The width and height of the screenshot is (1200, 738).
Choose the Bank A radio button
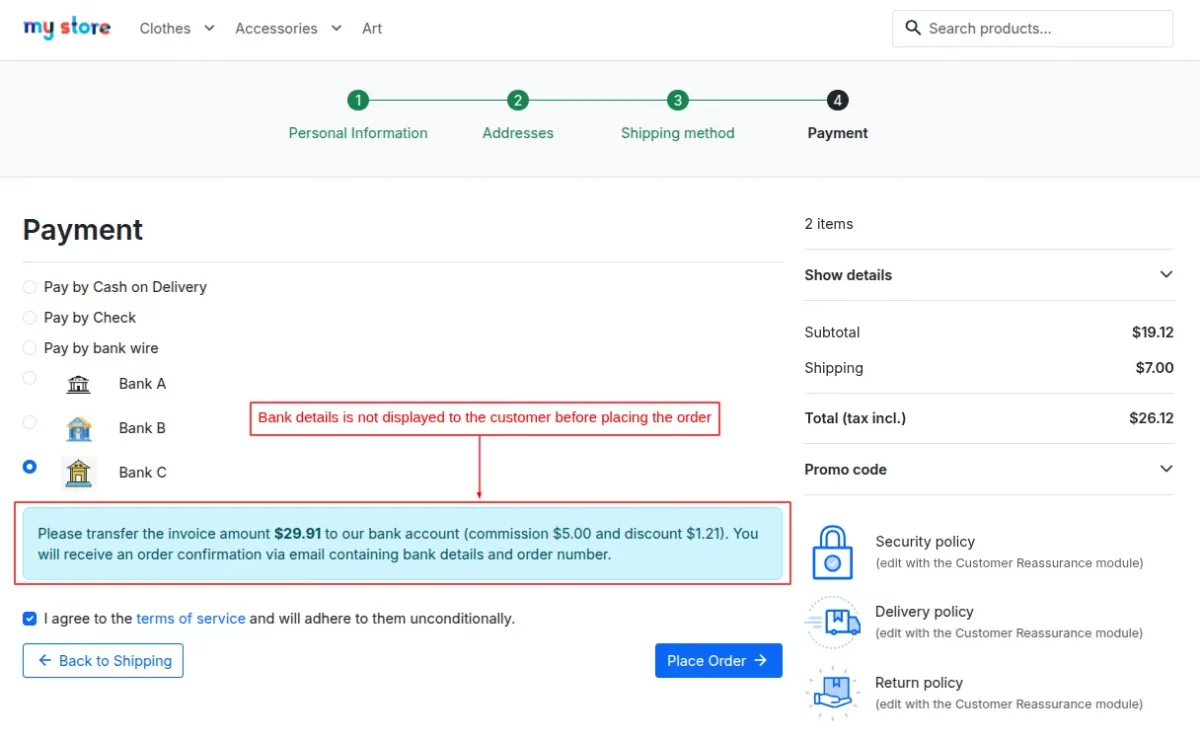click(x=30, y=378)
